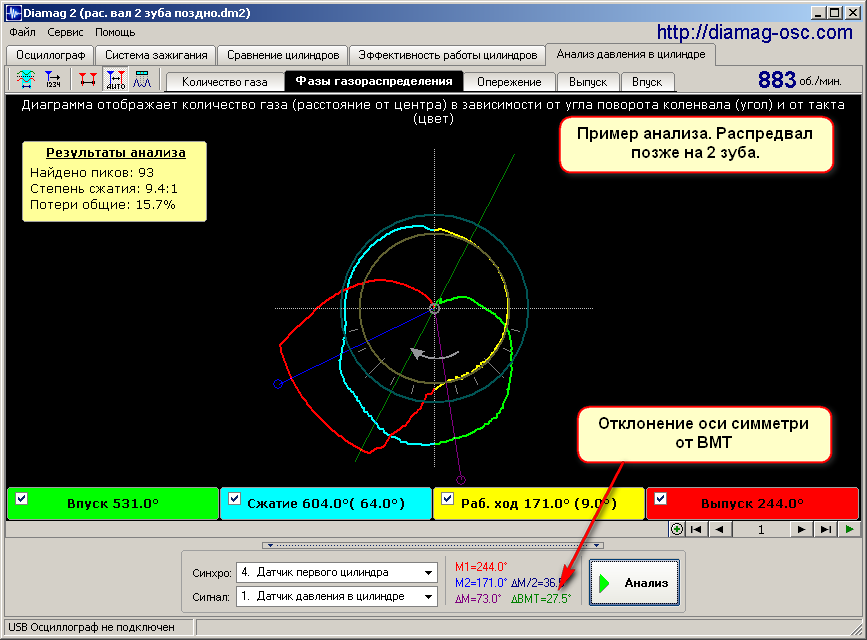Click the M1=244.0° value
This screenshot has width=867, height=640.
481,566
